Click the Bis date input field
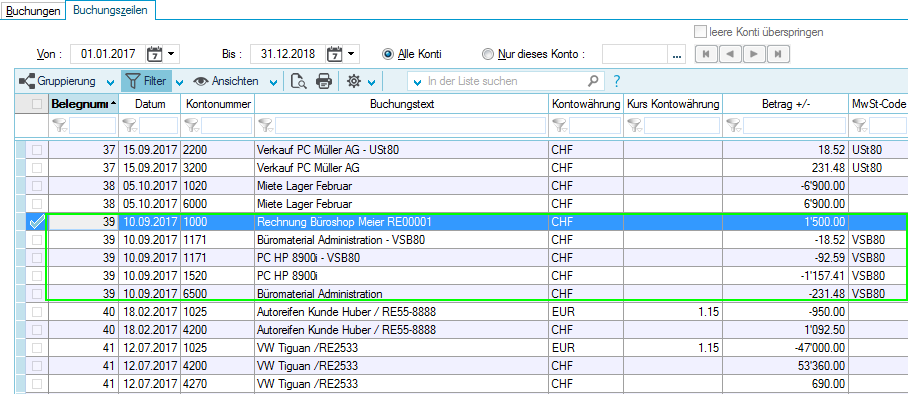Image resolution: width=908 pixels, height=394 pixels. [x=288, y=54]
